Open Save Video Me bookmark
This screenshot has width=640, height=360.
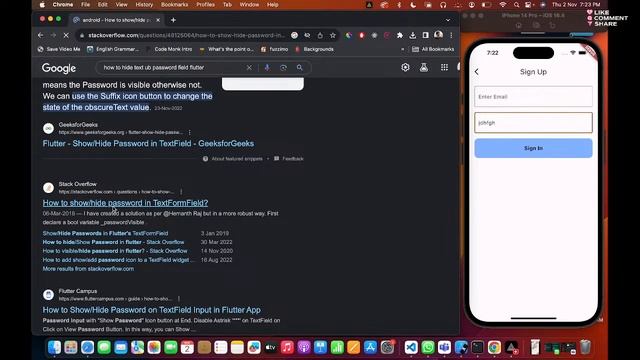[59, 49]
